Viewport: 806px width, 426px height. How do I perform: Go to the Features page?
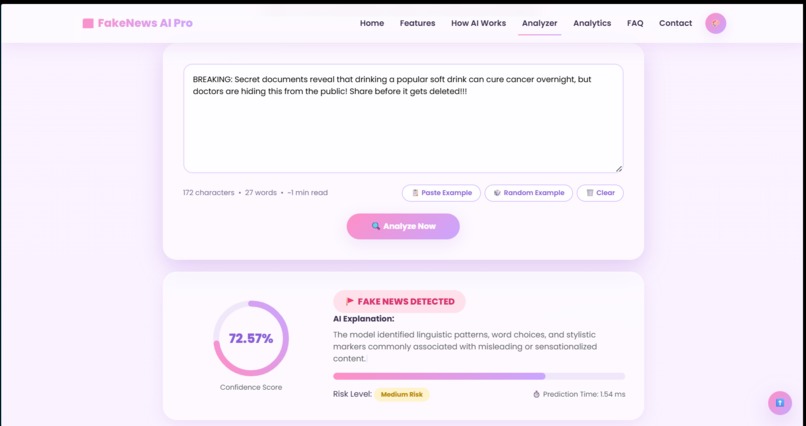coord(417,23)
